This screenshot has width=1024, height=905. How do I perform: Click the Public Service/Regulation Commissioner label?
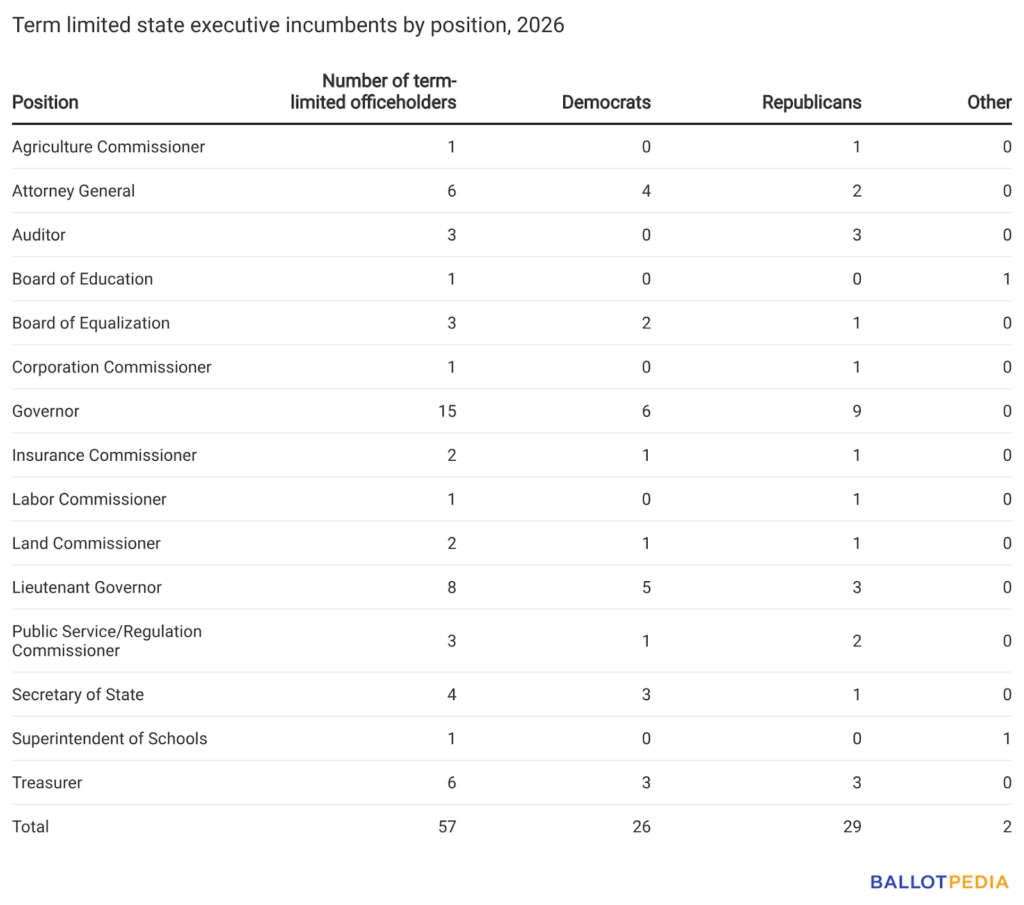click(107, 641)
